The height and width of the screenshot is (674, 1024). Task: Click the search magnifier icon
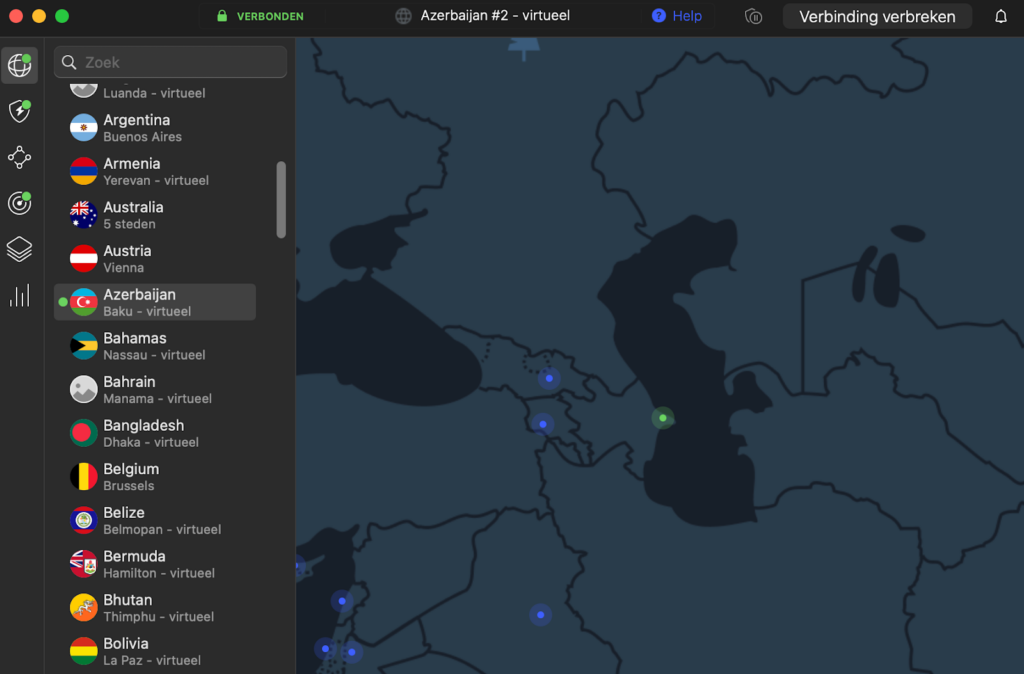click(69, 62)
